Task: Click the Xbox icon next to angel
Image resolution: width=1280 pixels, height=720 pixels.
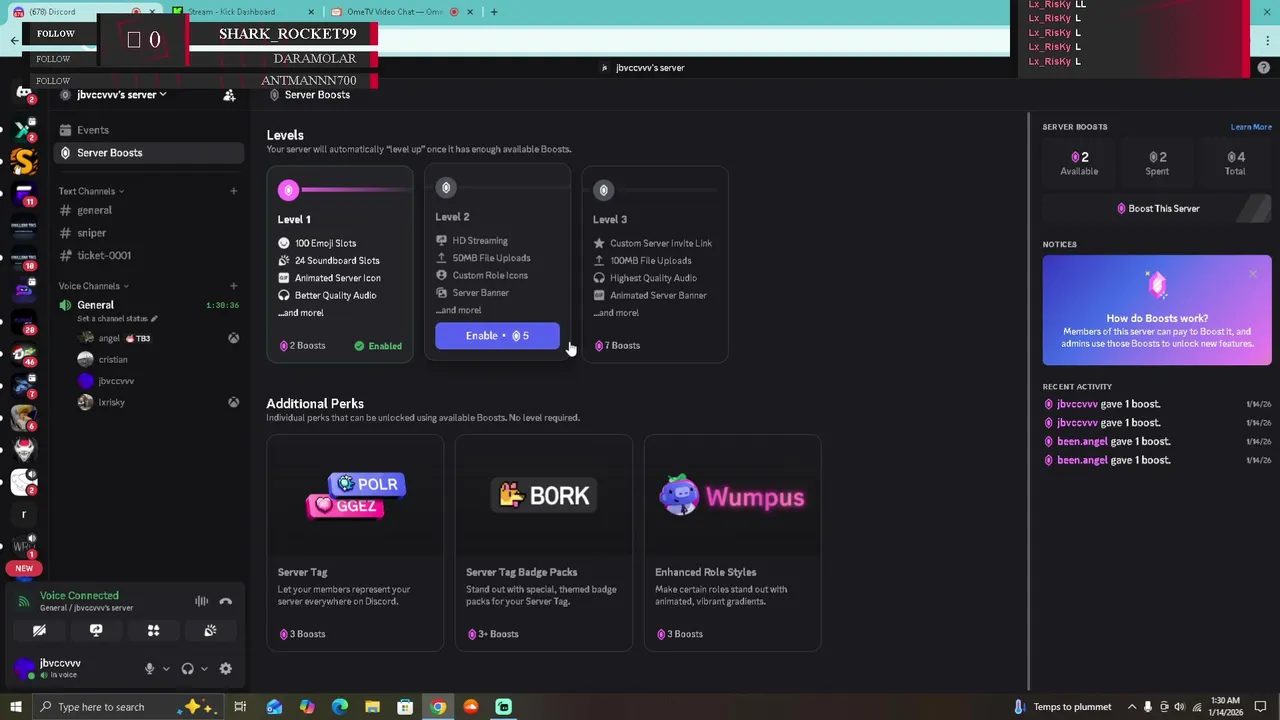Action: click(233, 338)
